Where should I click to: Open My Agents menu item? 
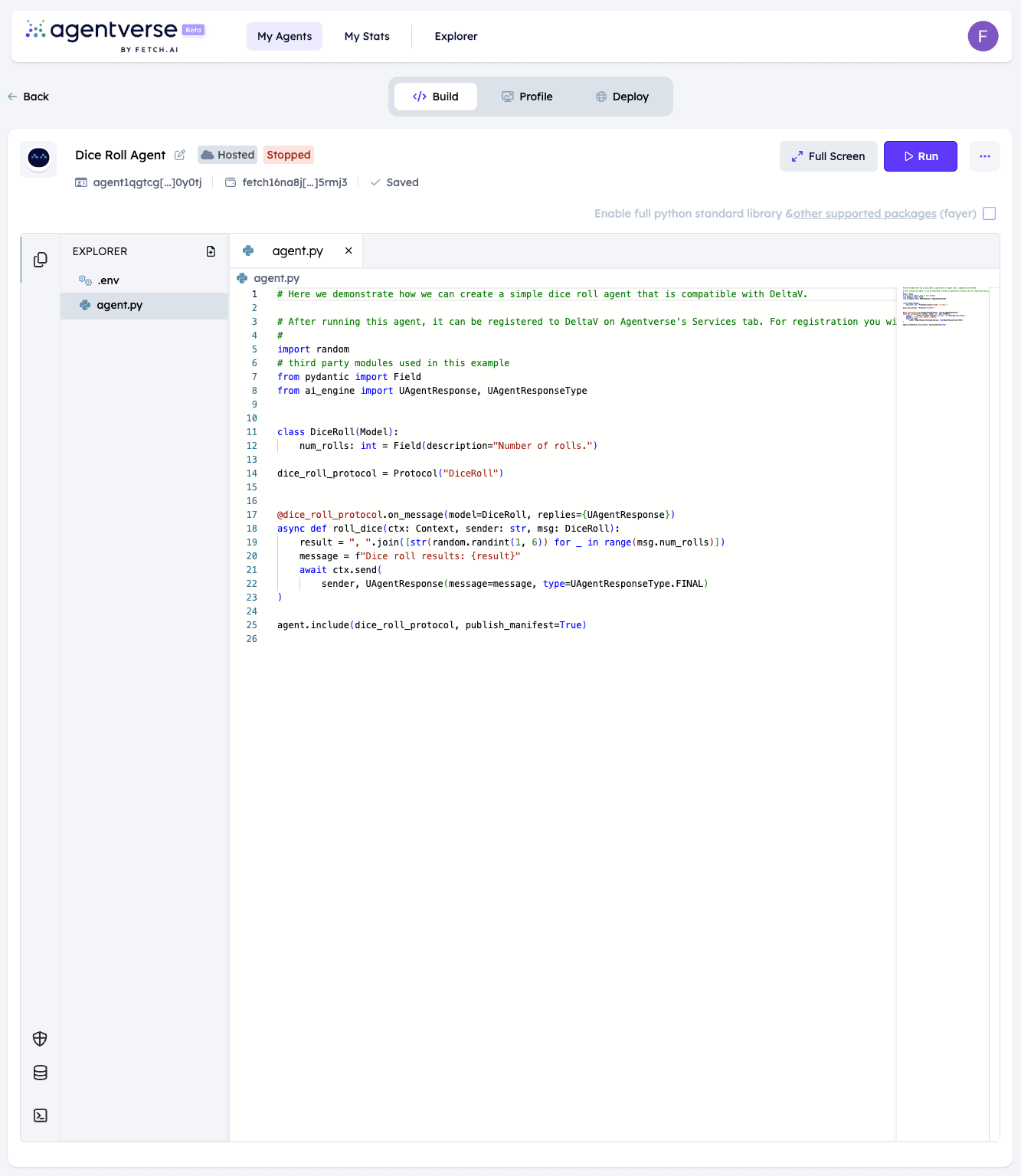[x=284, y=36]
